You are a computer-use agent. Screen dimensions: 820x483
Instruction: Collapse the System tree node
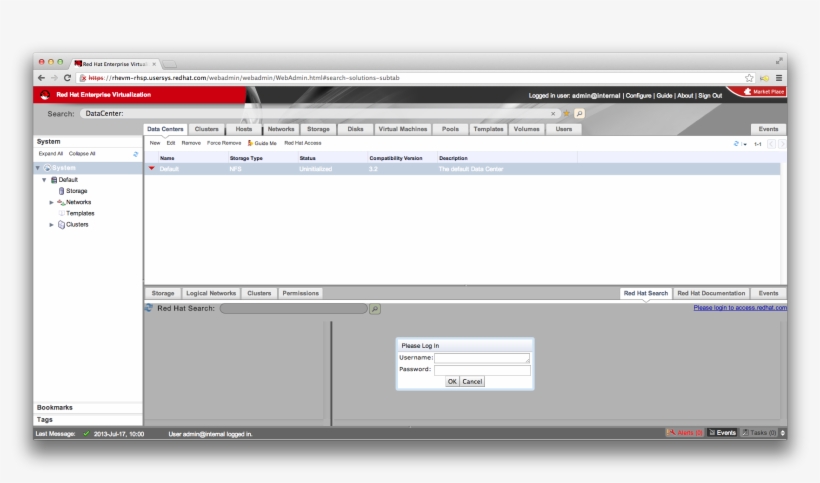point(38,168)
